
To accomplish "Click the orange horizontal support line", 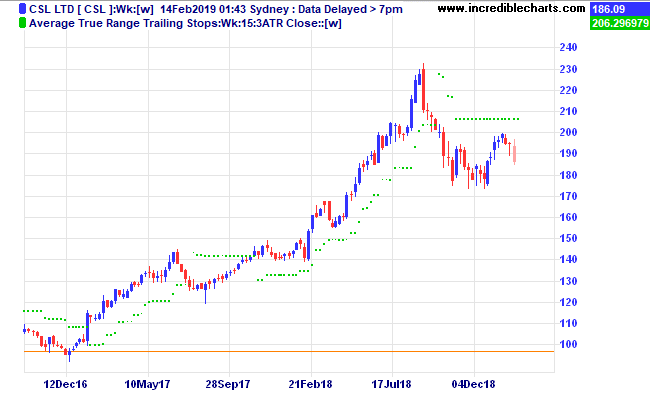I will click(x=289, y=351).
